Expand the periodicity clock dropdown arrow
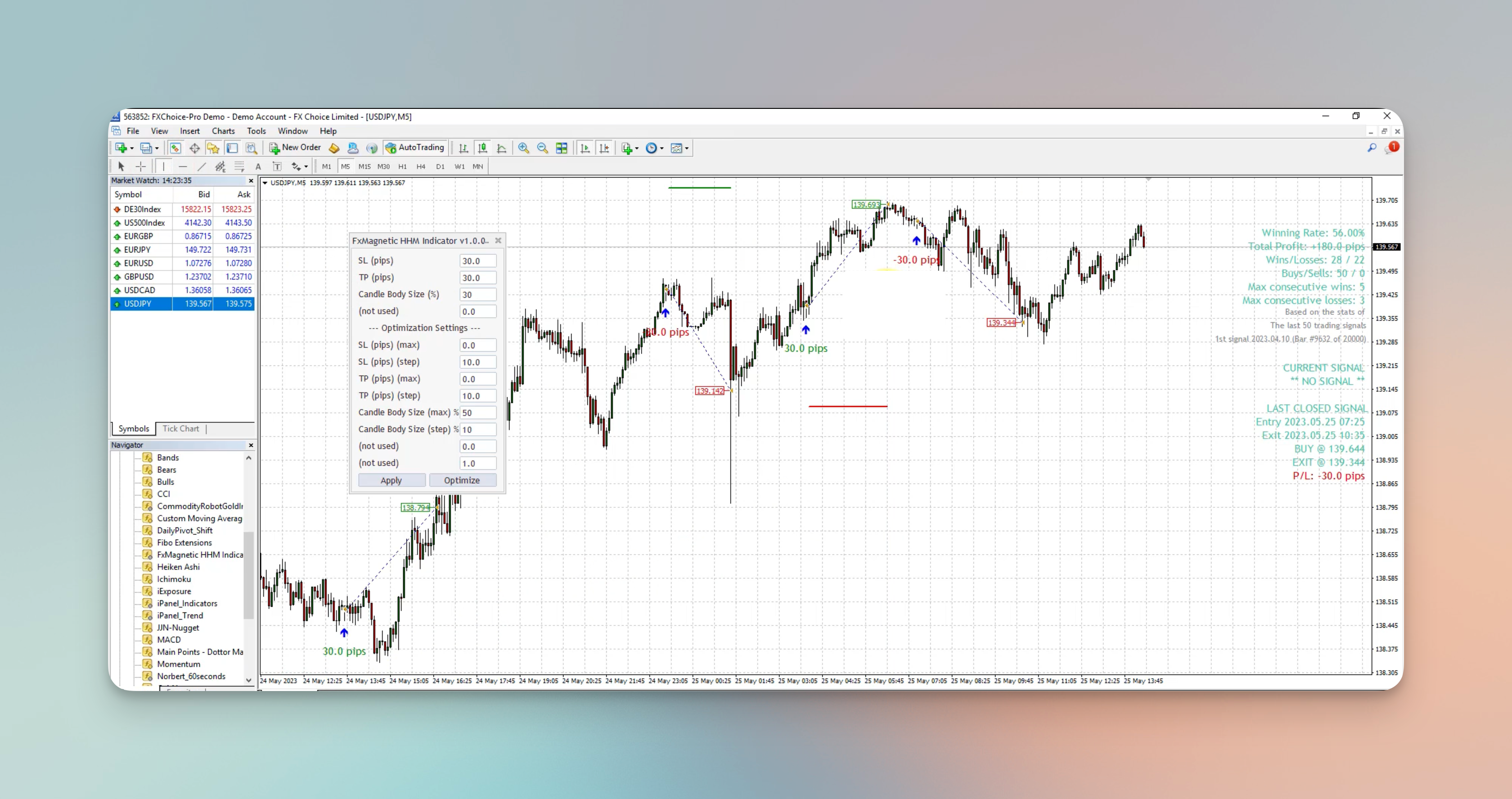The image size is (1512, 799). click(x=662, y=148)
